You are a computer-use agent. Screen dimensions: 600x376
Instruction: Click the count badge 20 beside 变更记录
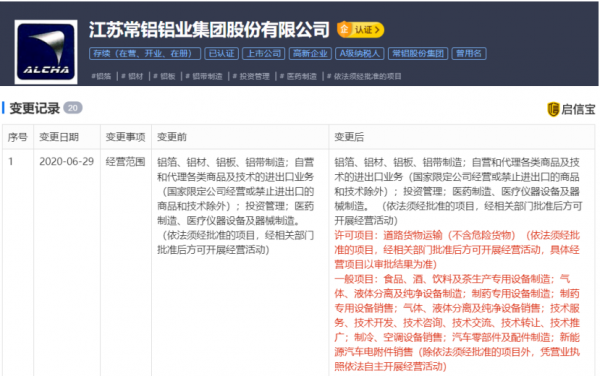[73, 108]
